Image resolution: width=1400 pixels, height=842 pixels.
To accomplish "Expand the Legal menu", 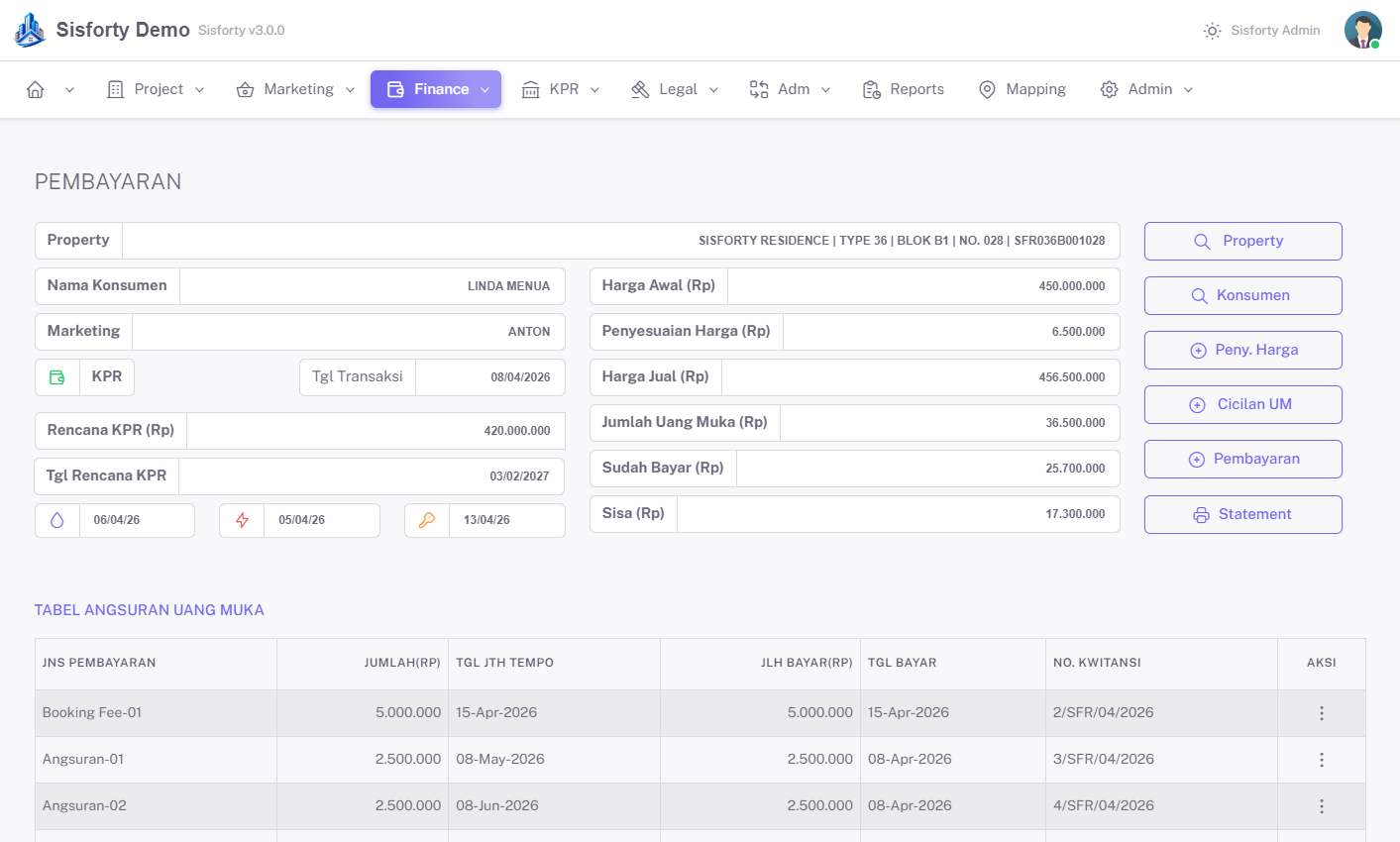I will (675, 89).
